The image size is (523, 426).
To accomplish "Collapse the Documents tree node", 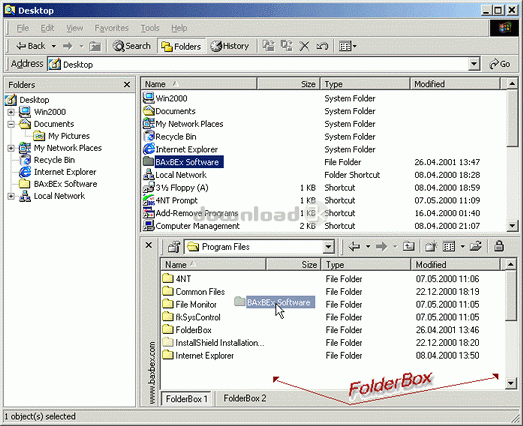I will (x=11, y=124).
